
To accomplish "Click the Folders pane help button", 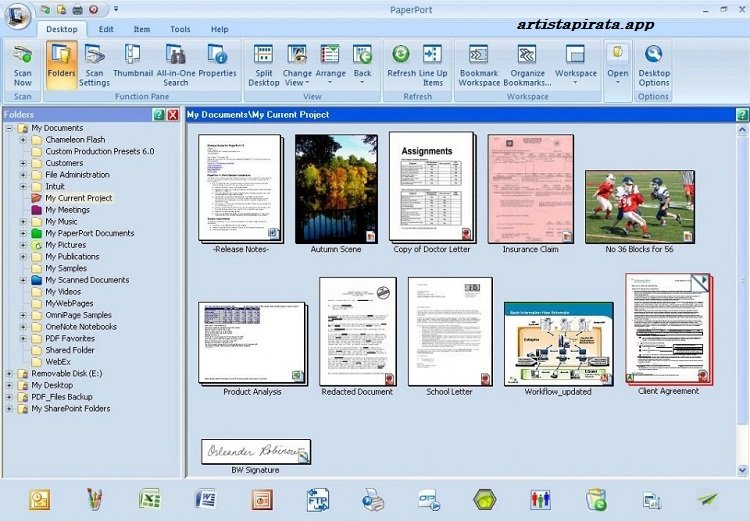I will [158, 115].
